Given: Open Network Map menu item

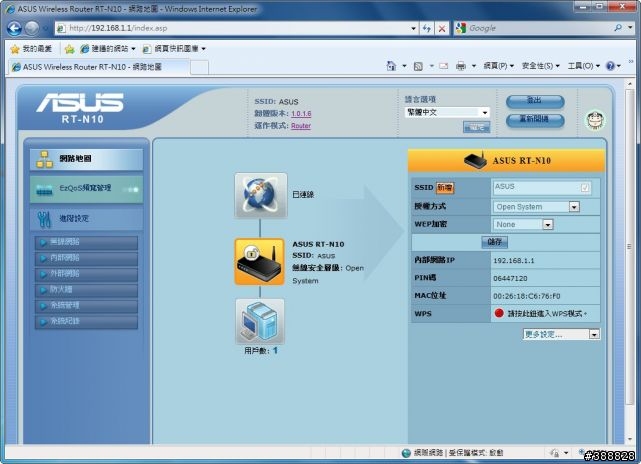Looking at the screenshot, I should tap(86, 159).
